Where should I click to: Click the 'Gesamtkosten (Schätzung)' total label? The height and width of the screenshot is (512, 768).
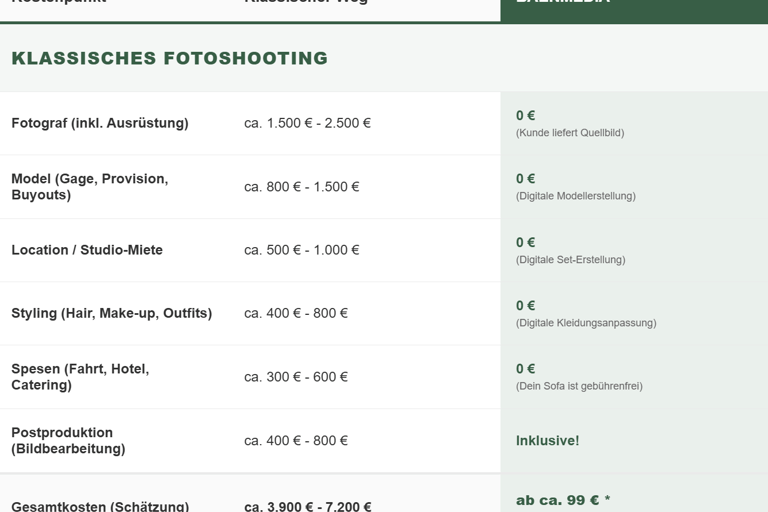pos(100,506)
